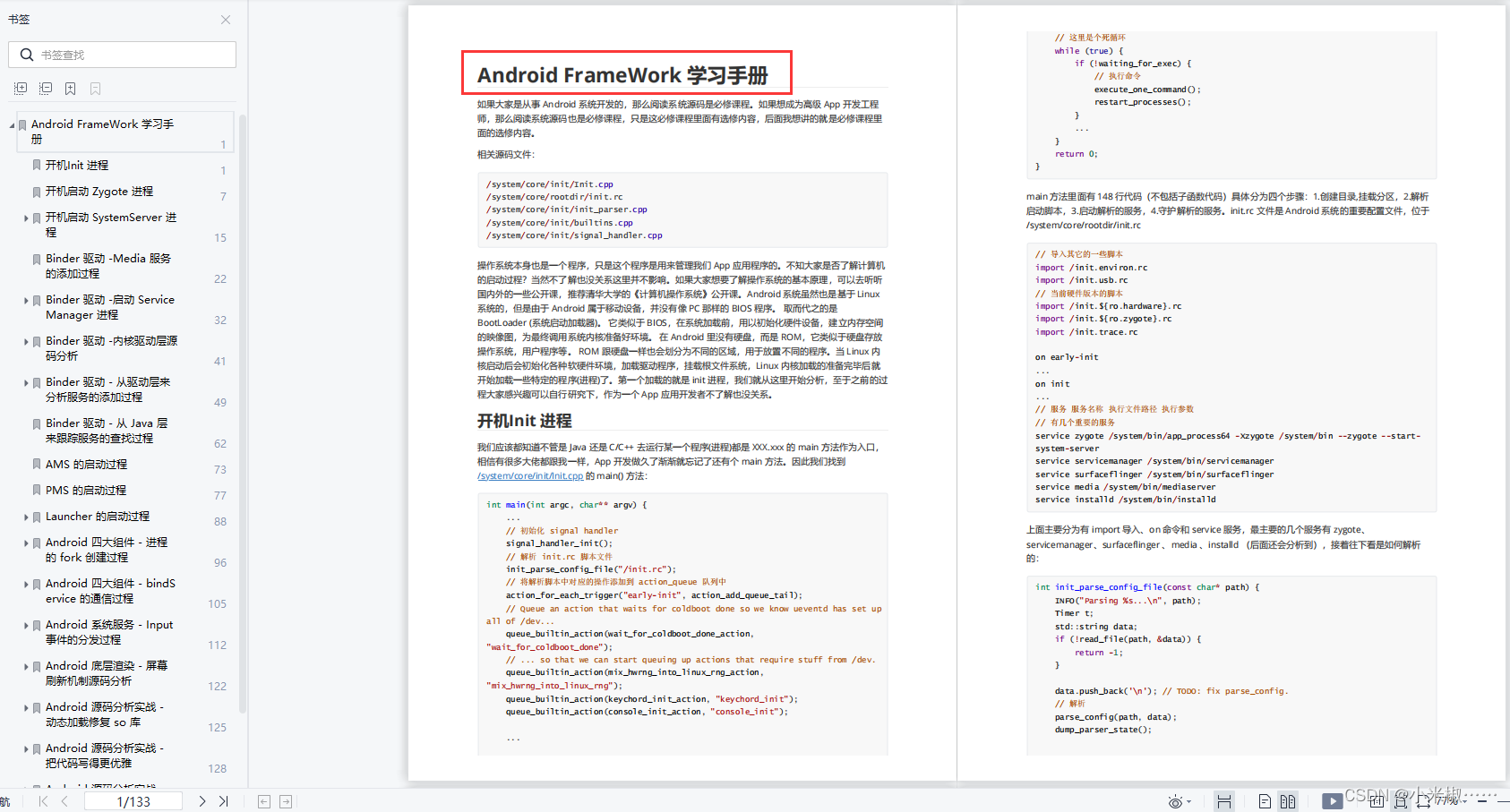Collapse all bookmarks icon
Viewport: 1510px width, 812px height.
point(46,89)
